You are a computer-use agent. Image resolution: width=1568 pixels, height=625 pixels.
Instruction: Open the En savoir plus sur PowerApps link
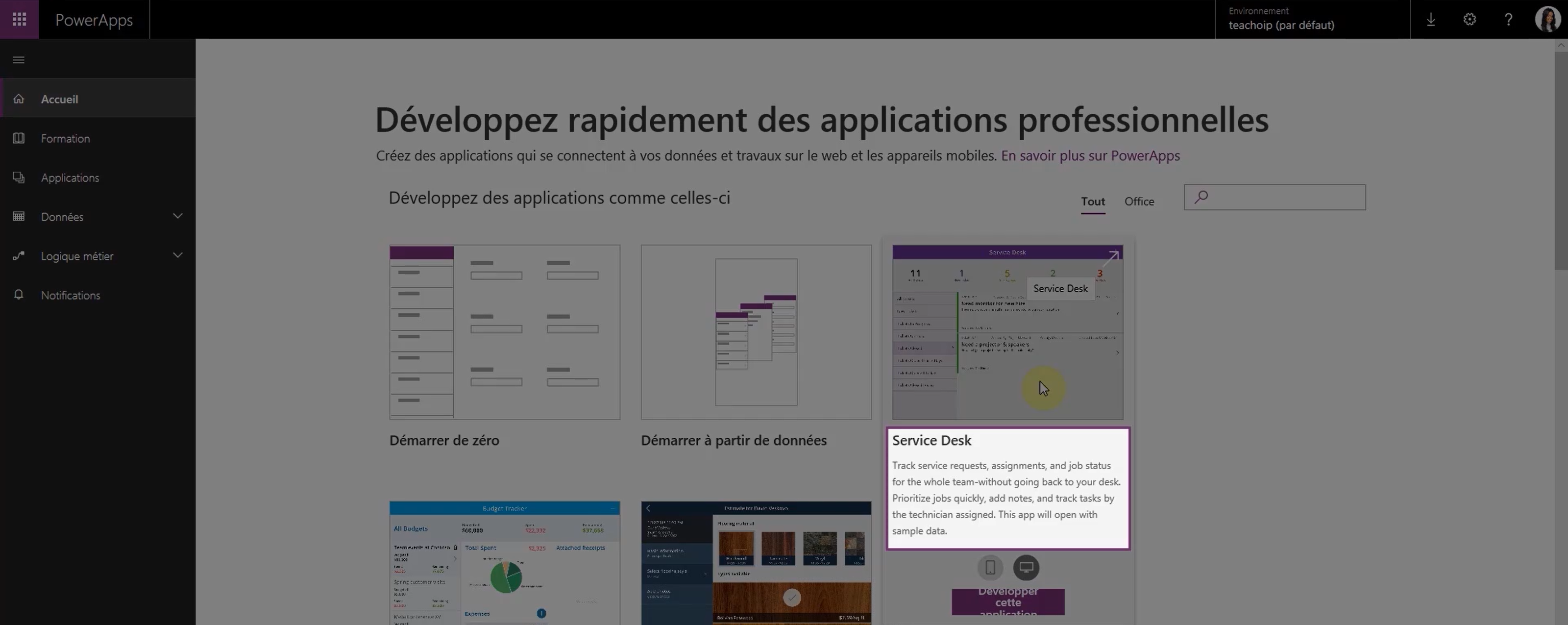(1090, 155)
